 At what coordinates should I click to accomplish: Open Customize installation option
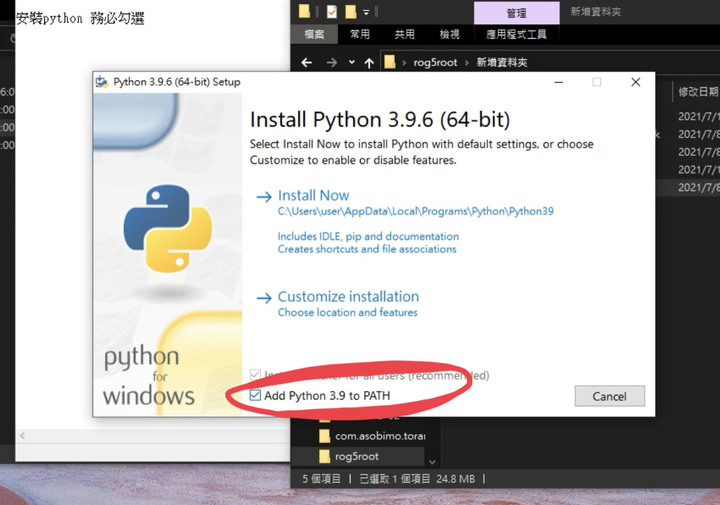click(348, 297)
